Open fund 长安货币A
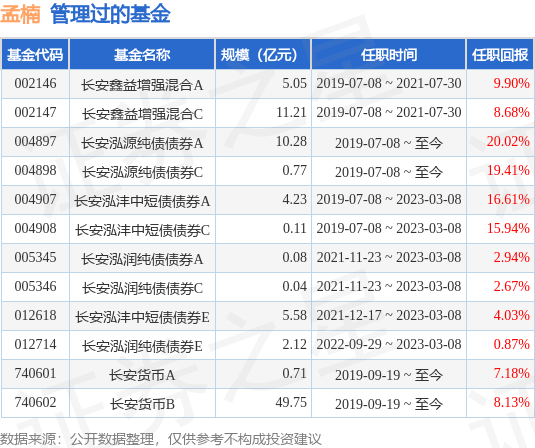 (142, 375)
